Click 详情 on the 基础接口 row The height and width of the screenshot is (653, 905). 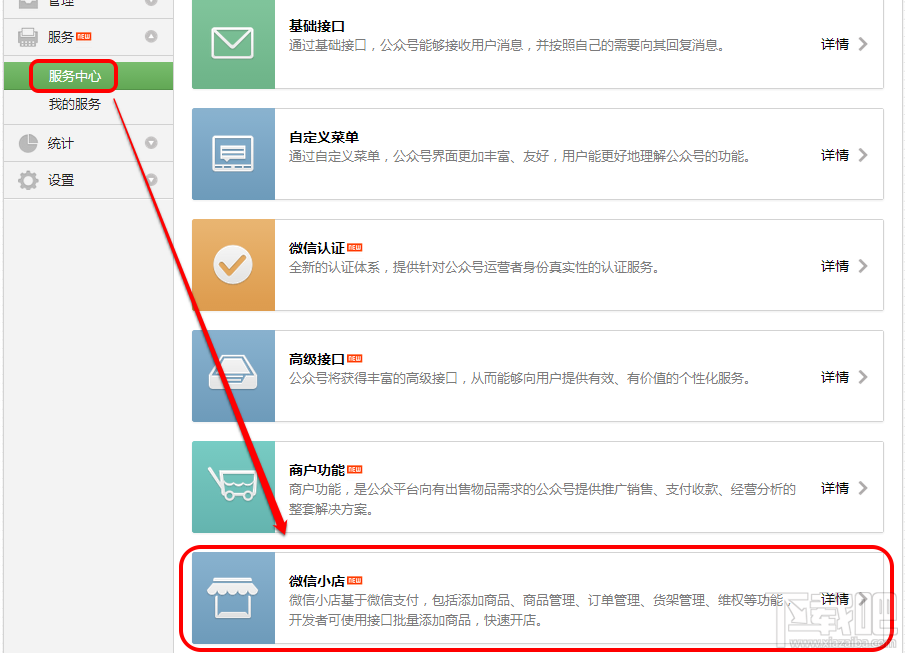click(x=834, y=44)
